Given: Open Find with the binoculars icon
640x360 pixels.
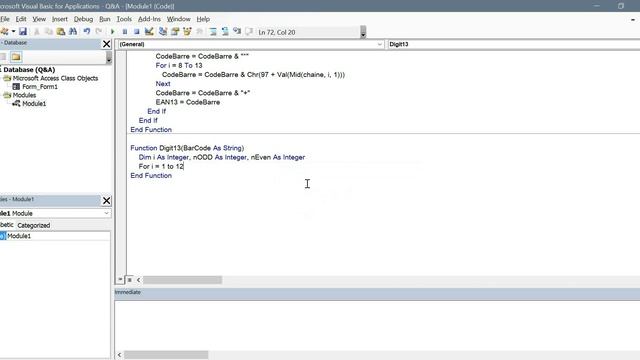Looking at the screenshot, I should coord(73,31).
